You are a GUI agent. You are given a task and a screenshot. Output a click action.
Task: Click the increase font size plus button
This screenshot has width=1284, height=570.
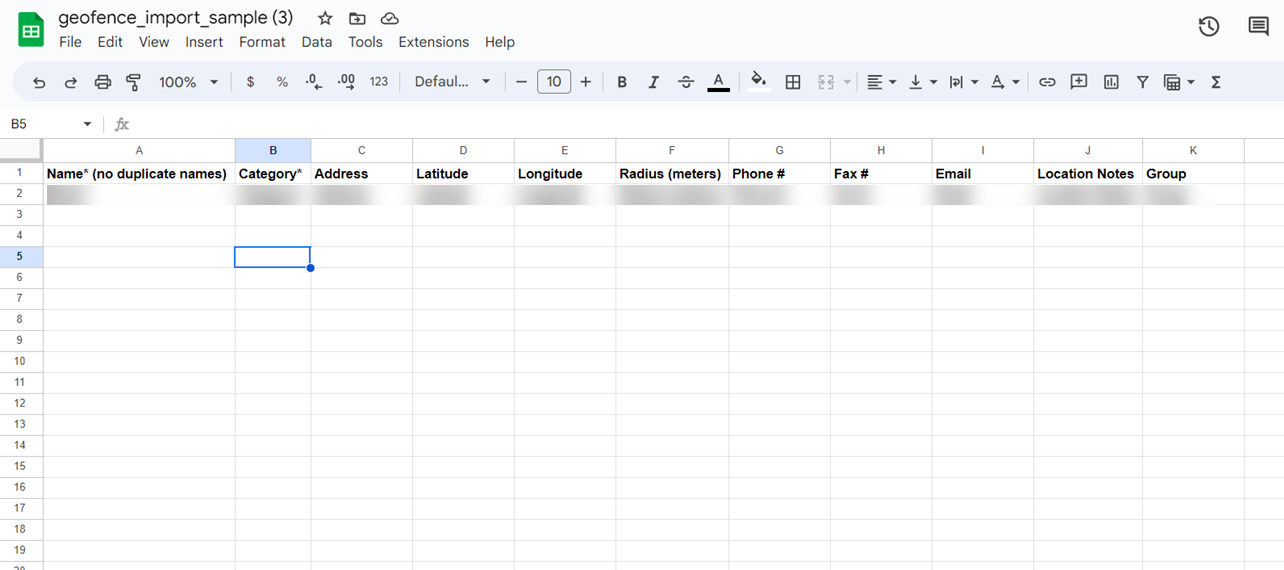coord(586,82)
